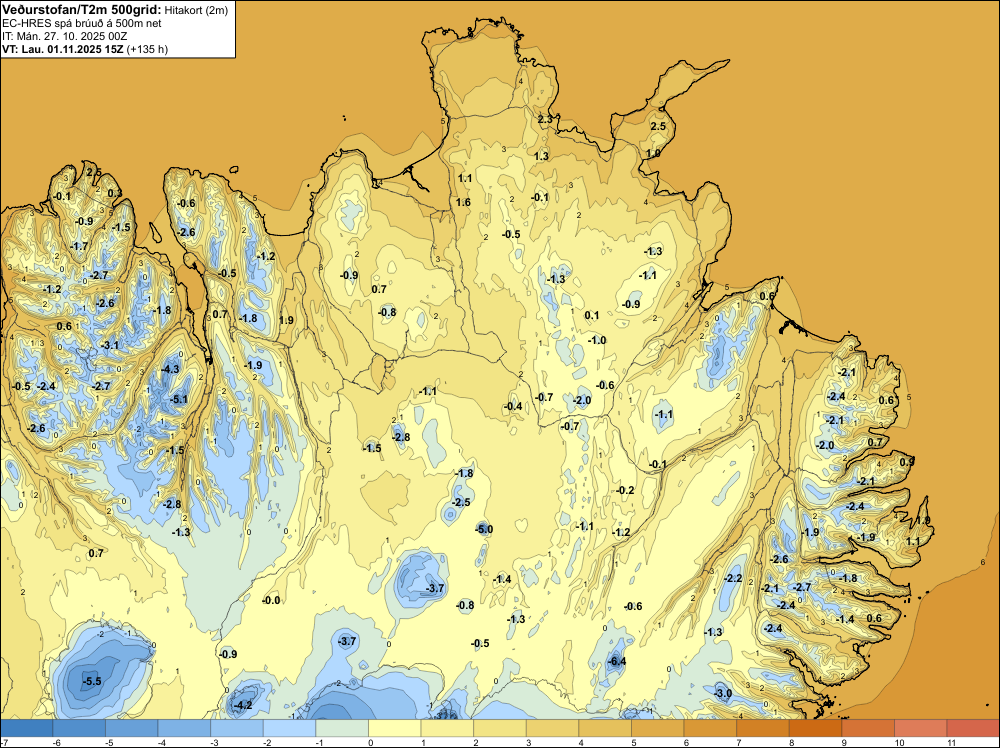
Task: Click the '-0.4' temperature value
Action: 513,406
